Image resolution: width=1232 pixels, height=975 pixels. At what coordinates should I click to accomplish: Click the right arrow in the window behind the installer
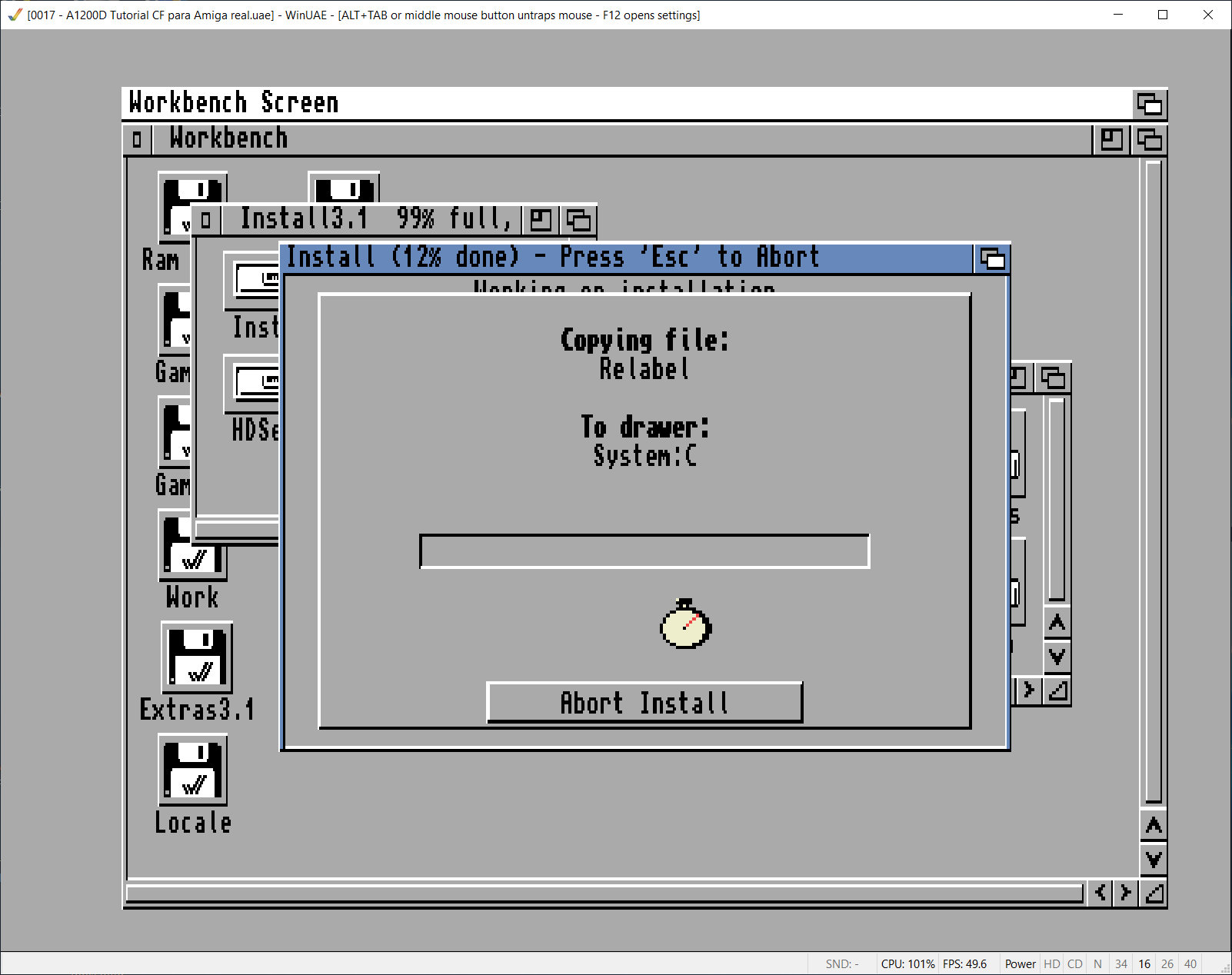click(1028, 690)
